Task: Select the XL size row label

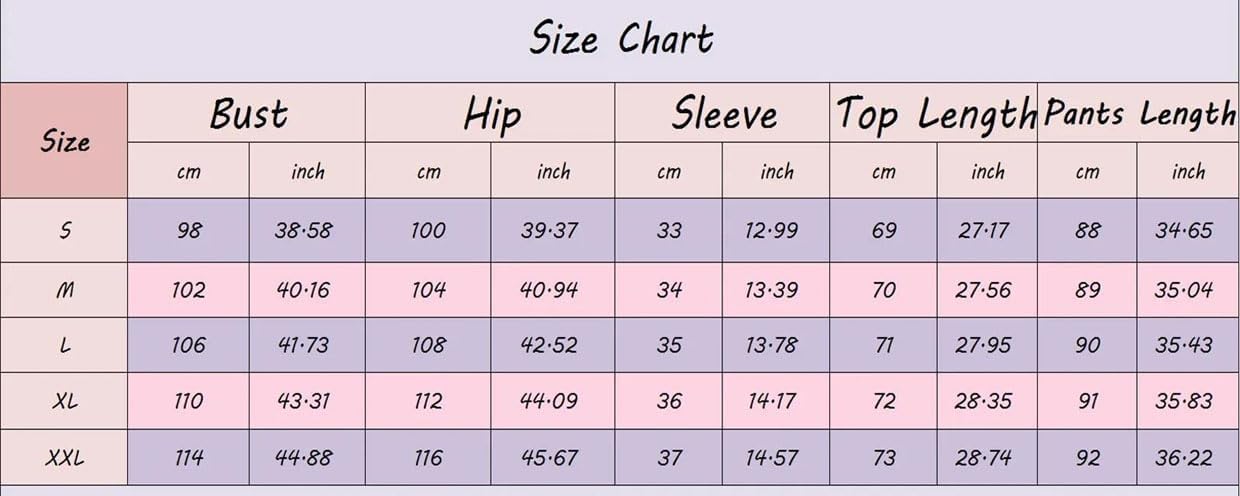Action: [64, 401]
